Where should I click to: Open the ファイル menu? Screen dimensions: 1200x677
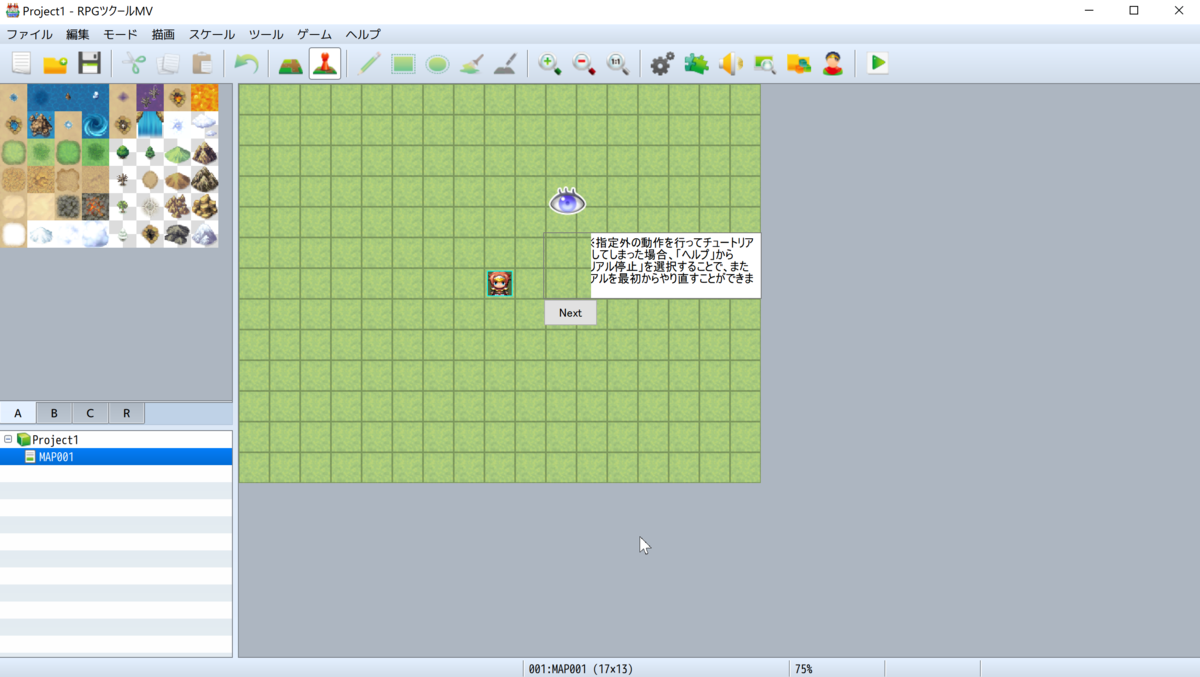[29, 34]
